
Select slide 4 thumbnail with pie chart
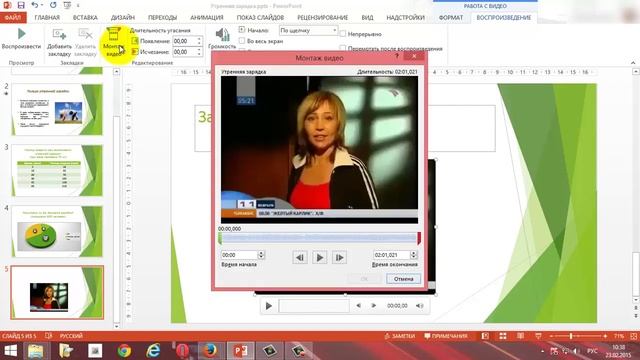coord(57,231)
